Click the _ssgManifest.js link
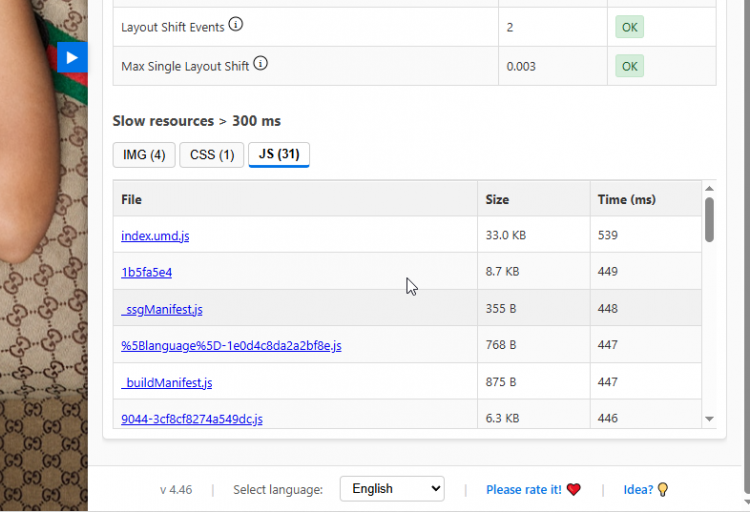The width and height of the screenshot is (750, 512). point(162,309)
